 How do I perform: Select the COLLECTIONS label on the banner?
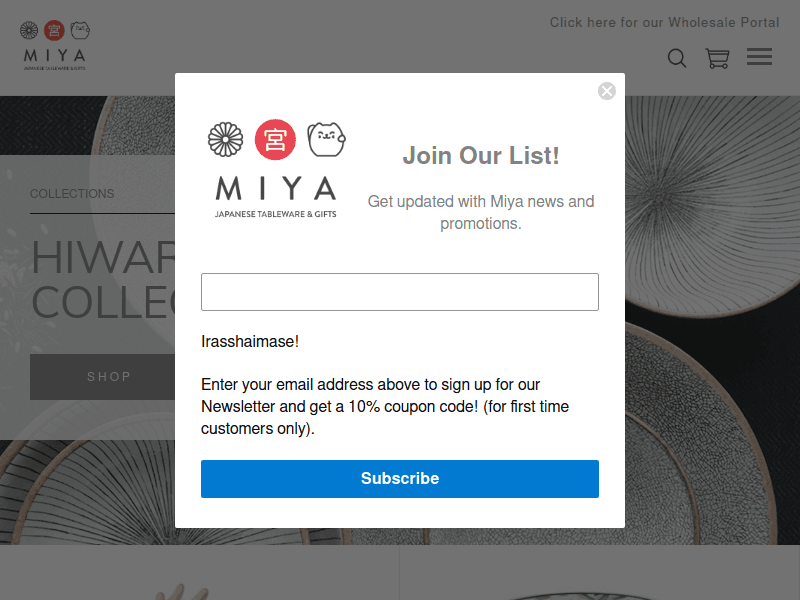tap(72, 194)
